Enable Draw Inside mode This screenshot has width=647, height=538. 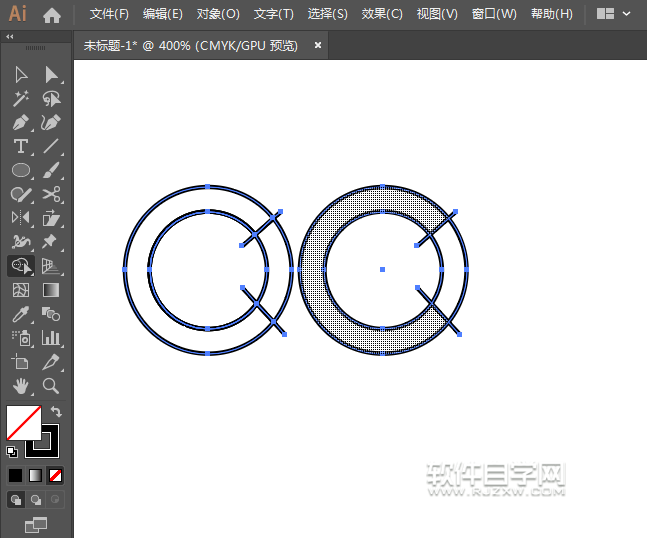[55, 500]
